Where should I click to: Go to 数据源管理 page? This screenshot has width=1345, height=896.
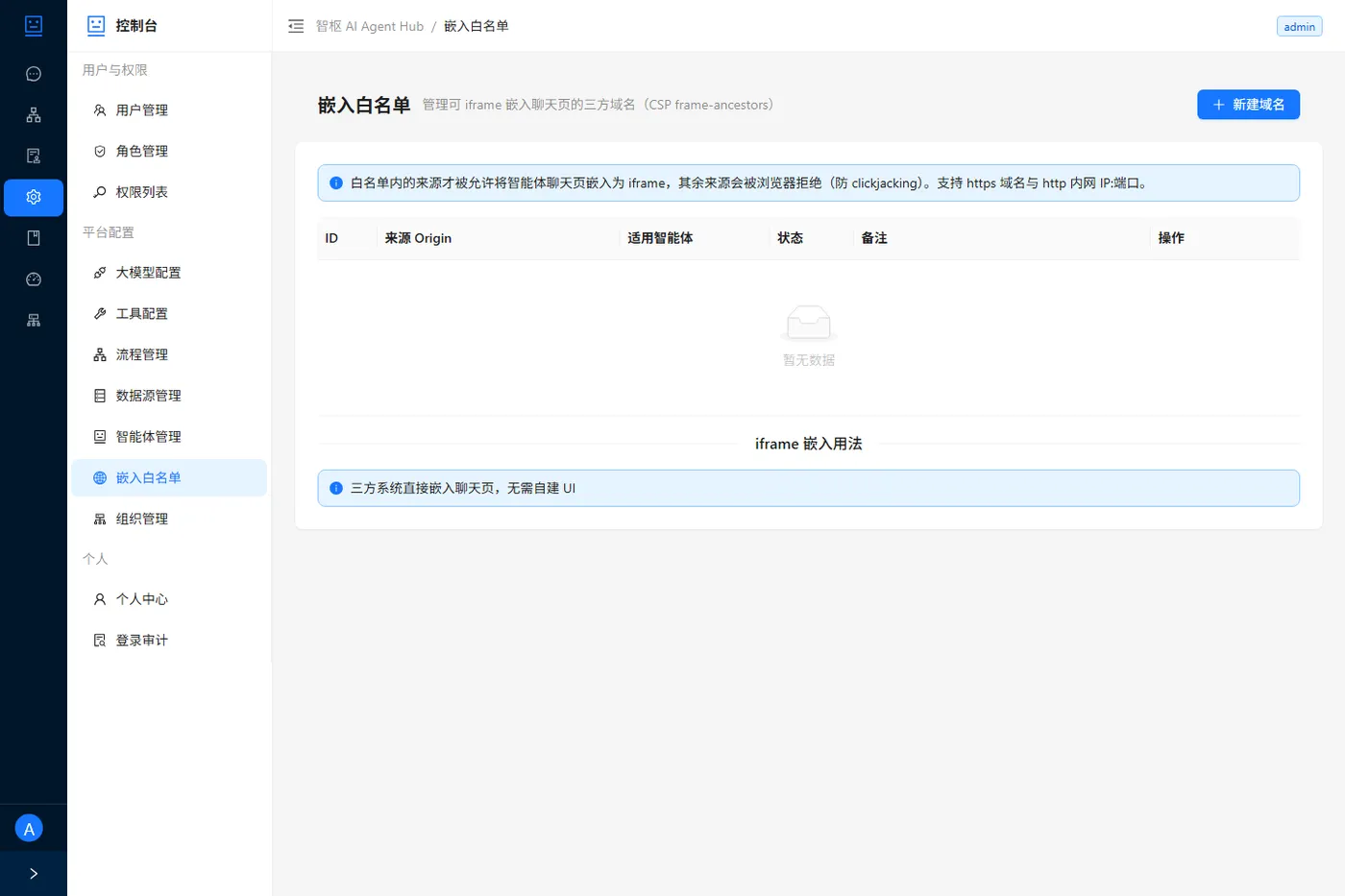[x=169, y=396]
